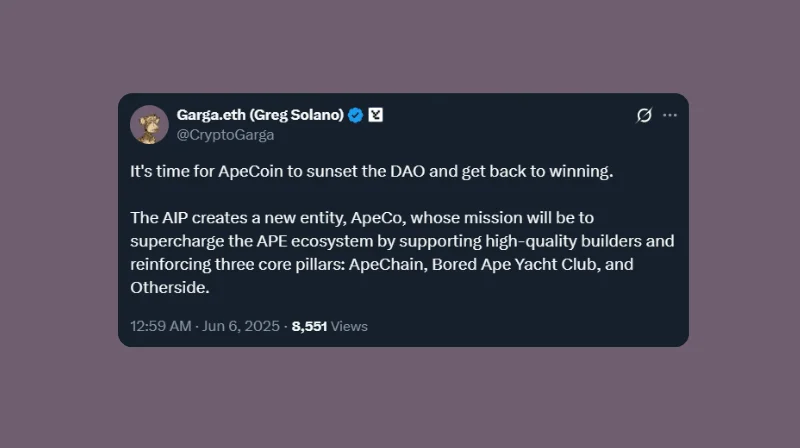The height and width of the screenshot is (448, 800).
Task: Open the three-dot More options menu
Action: 670,115
